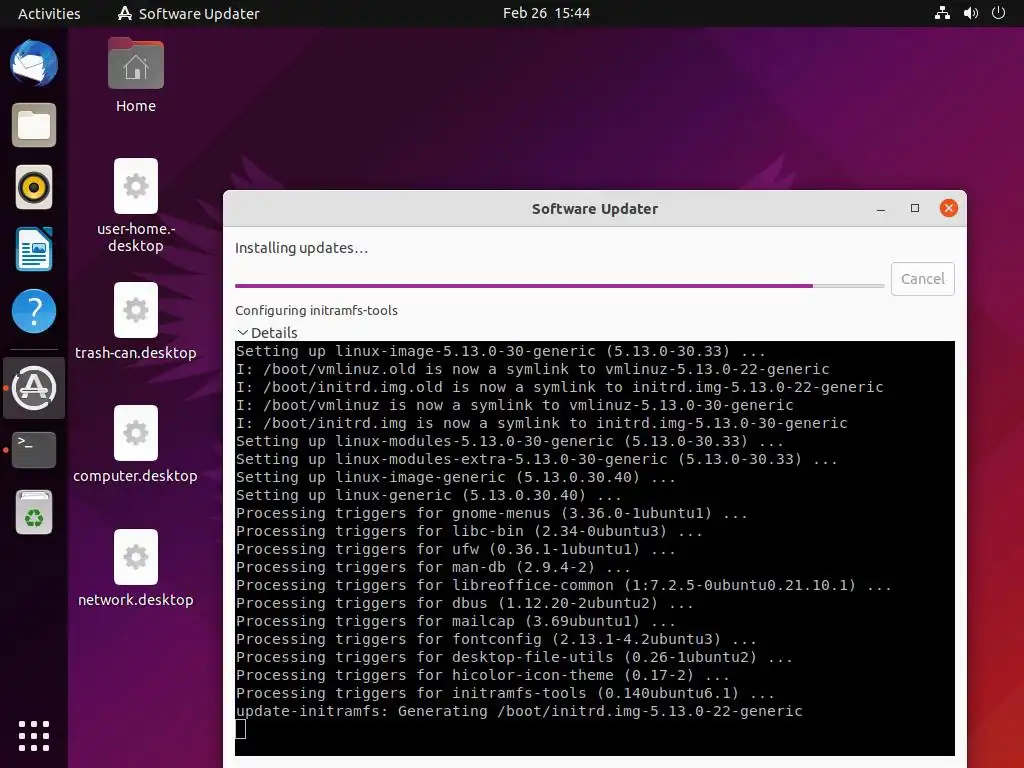Click the Software Updater title bar

594,209
